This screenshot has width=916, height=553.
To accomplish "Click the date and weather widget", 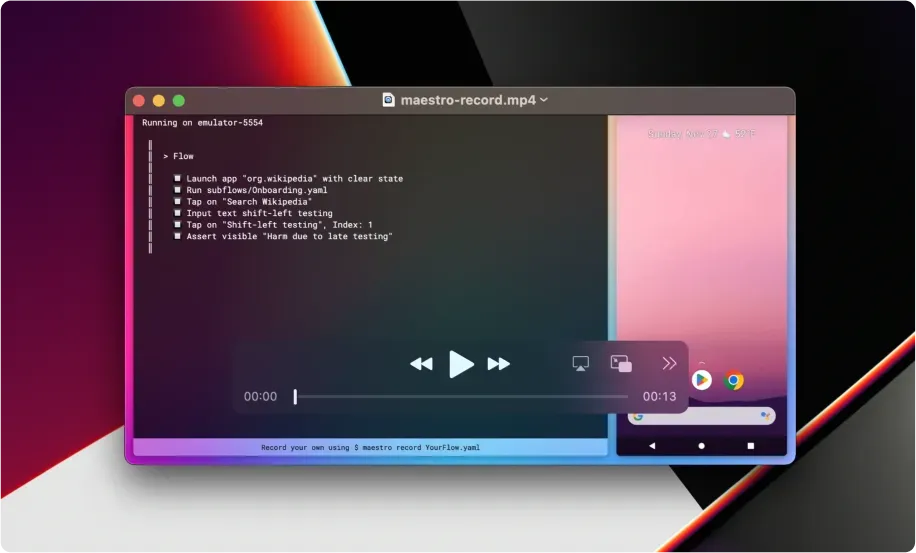I will 701,134.
